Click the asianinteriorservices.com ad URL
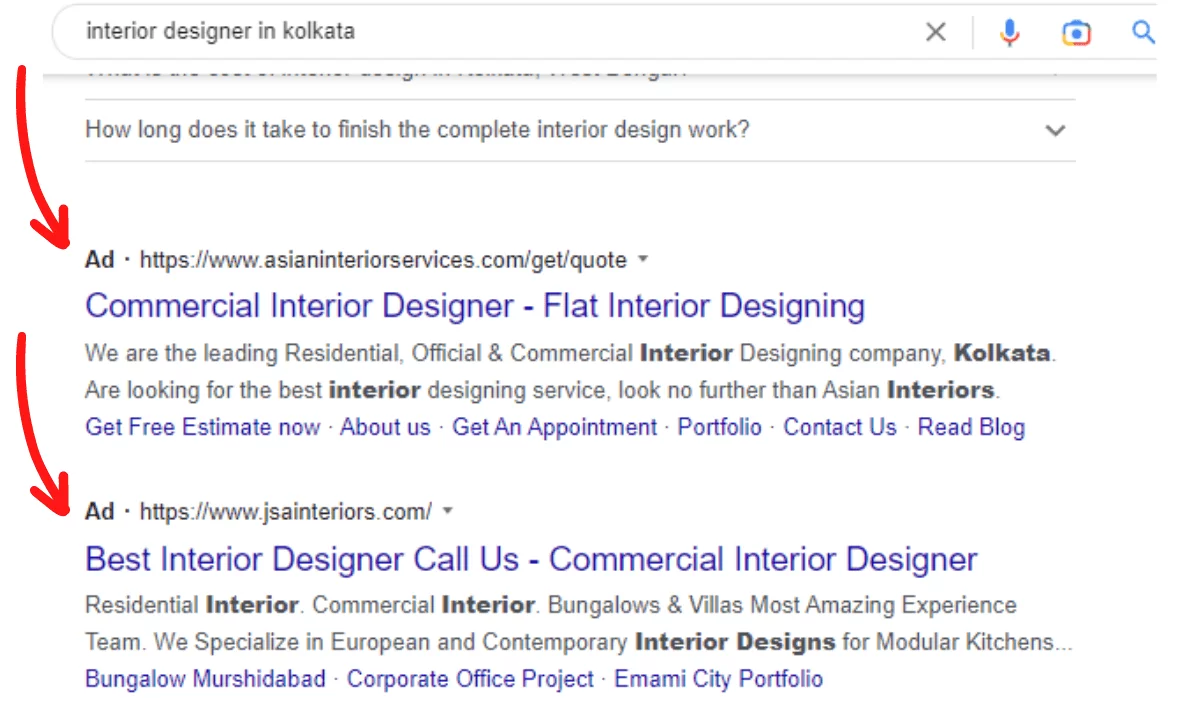Viewport: 1200px width, 720px height. click(383, 260)
